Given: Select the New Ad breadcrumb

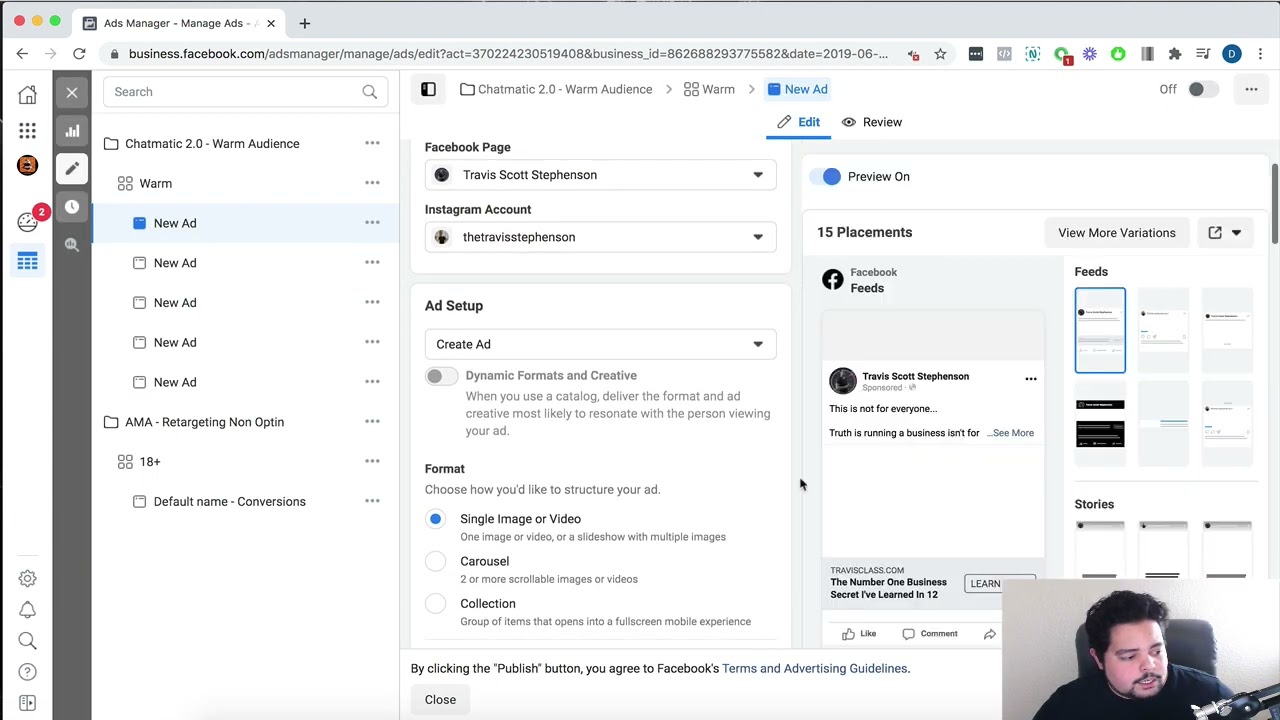Looking at the screenshot, I should pyautogui.click(x=797, y=89).
